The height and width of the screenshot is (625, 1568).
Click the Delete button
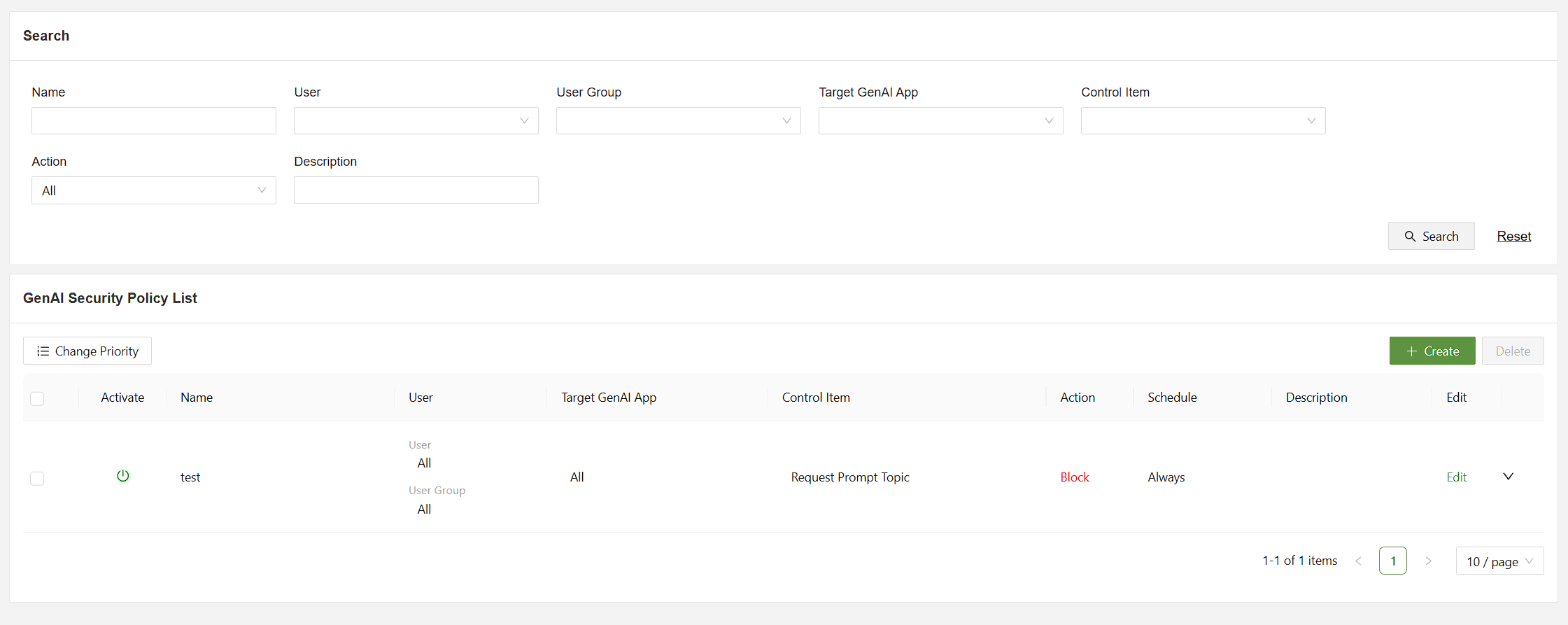(x=1512, y=351)
